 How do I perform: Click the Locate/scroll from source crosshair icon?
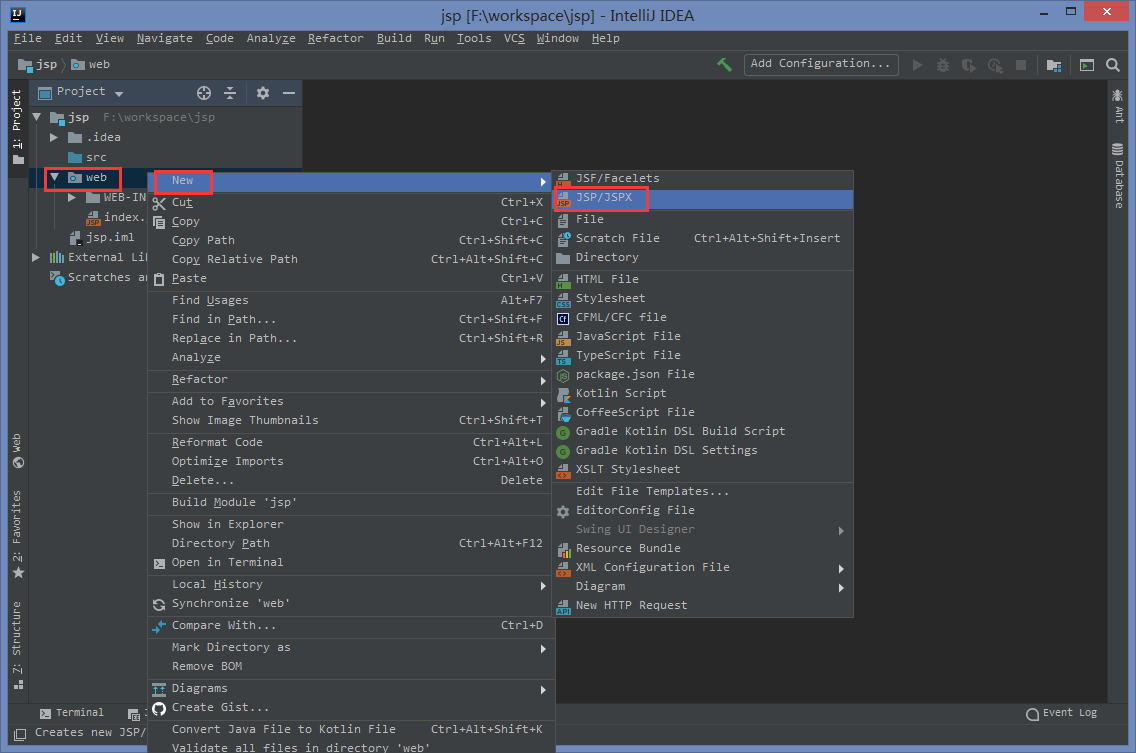click(204, 93)
